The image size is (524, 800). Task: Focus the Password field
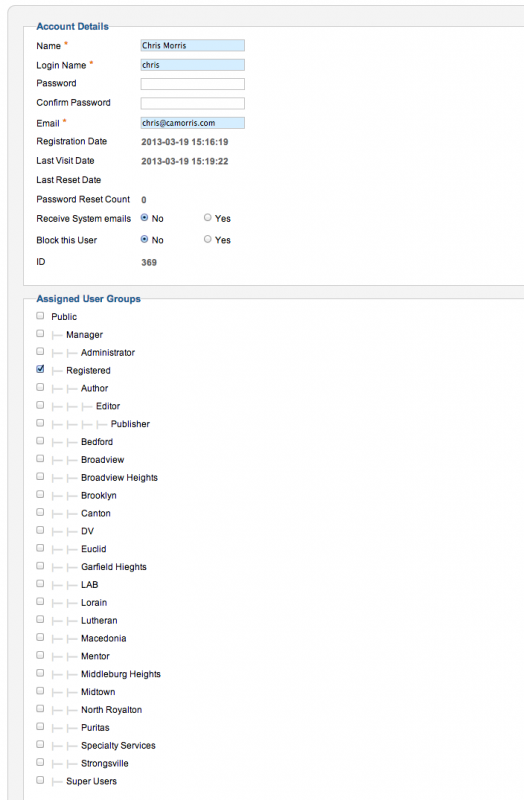pyautogui.click(x=192, y=84)
